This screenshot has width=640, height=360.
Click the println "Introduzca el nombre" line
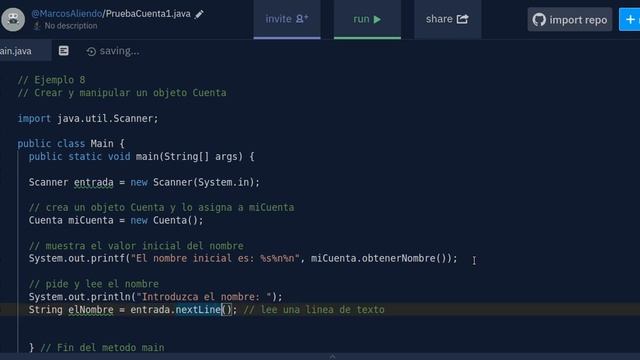pos(155,297)
